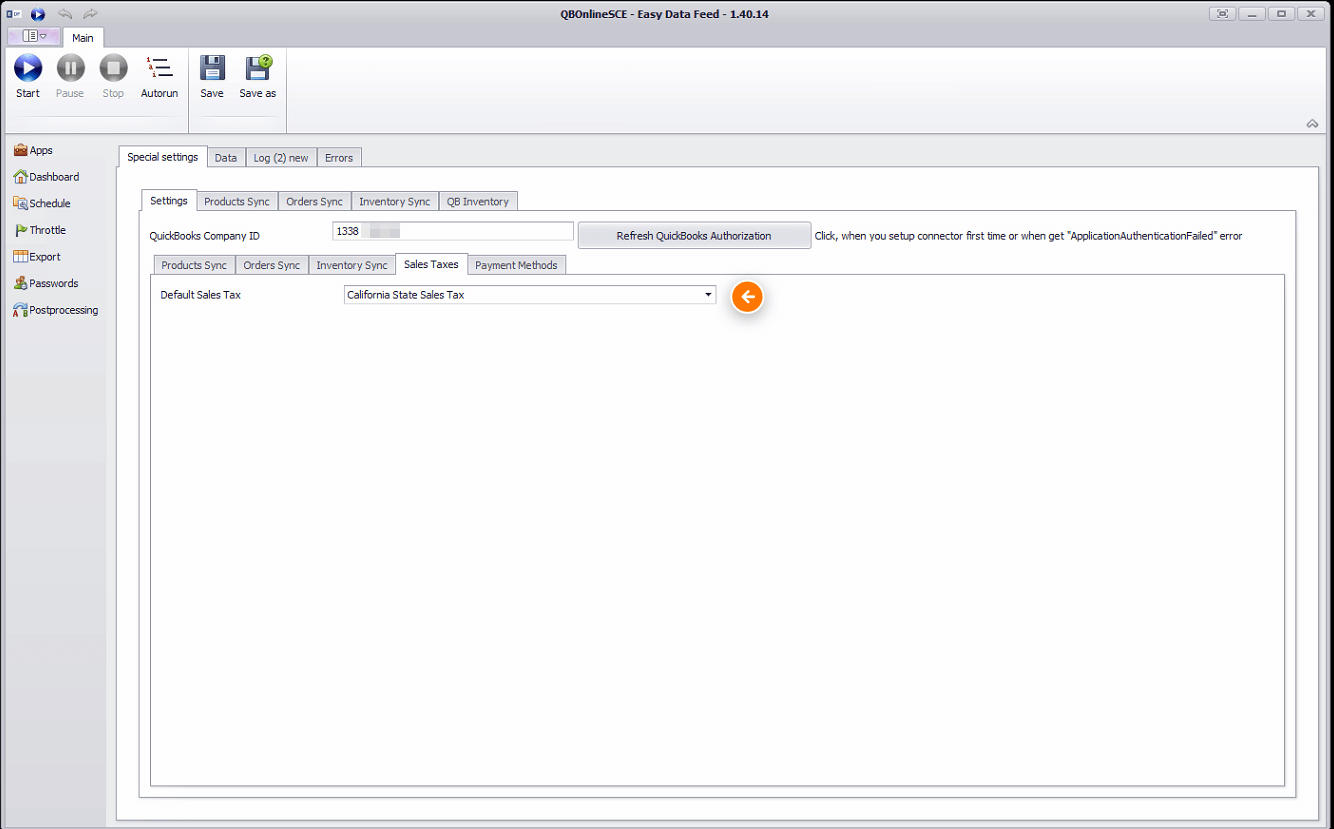Toggle full-screen mode from title bar
The height and width of the screenshot is (829, 1334).
[x=1222, y=14]
